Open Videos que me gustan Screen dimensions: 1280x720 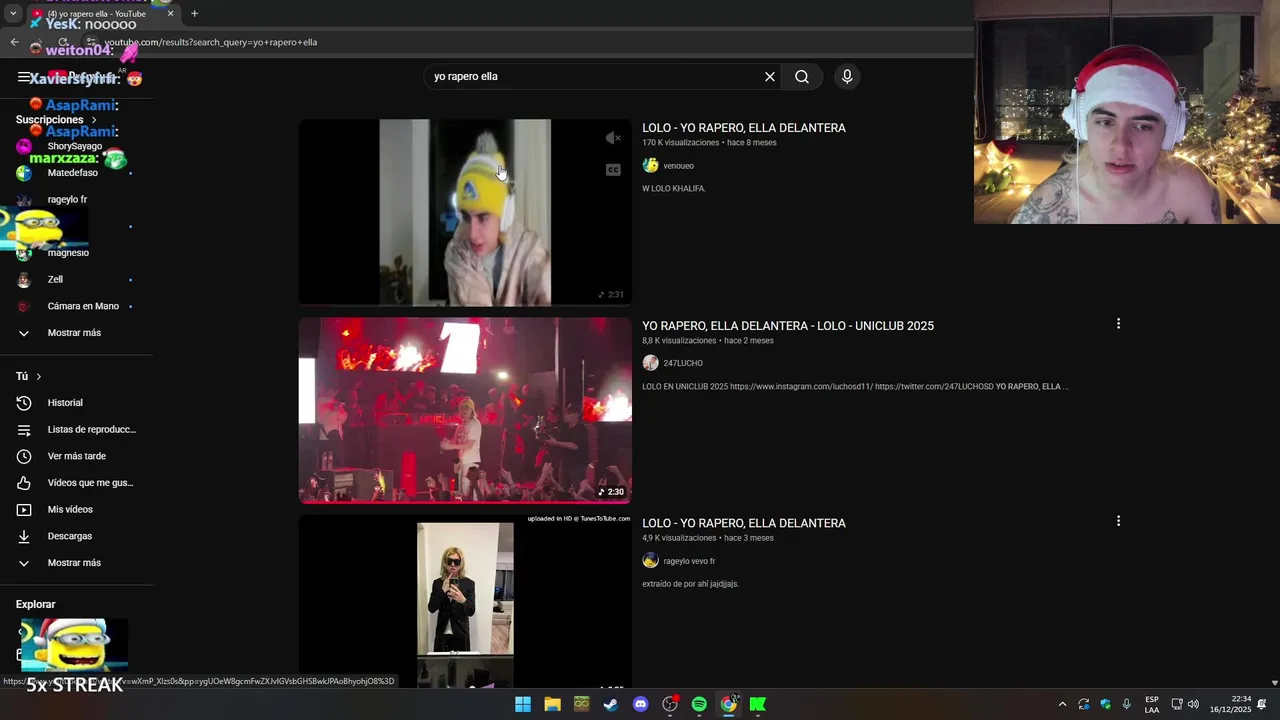click(x=76, y=483)
